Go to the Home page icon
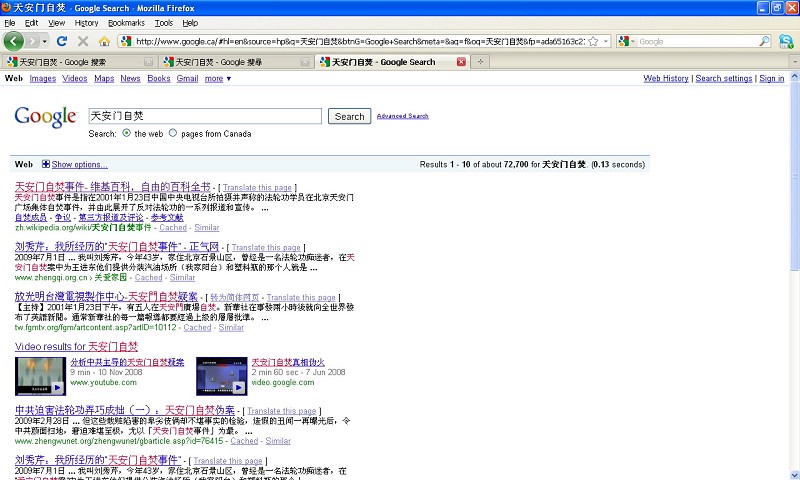 [104, 41]
